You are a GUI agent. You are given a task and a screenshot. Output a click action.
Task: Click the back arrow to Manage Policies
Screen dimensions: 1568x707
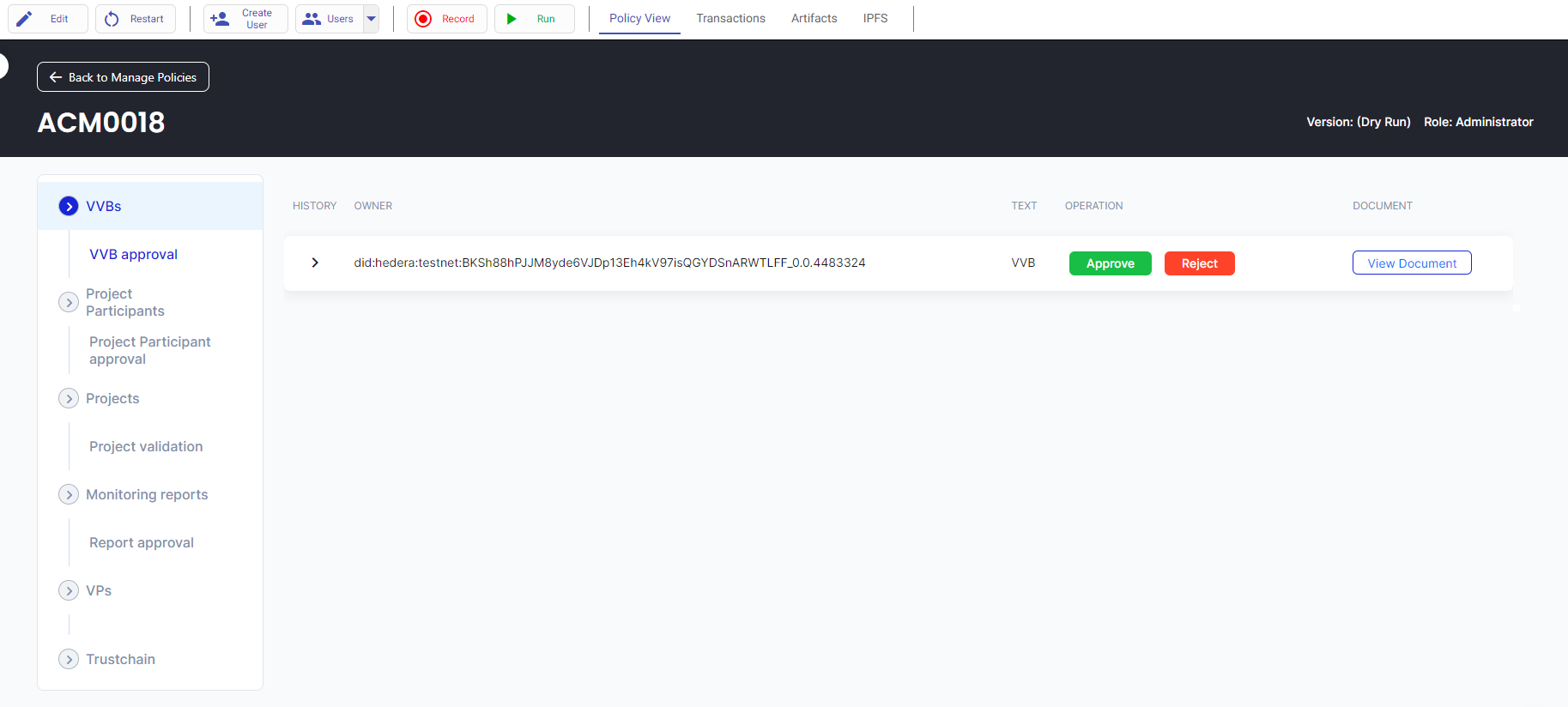pos(56,77)
